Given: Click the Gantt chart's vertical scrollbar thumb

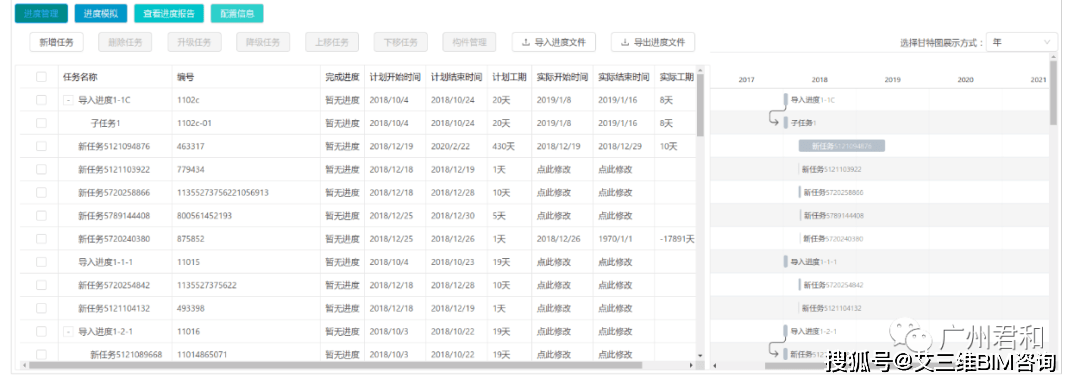Looking at the screenshot, I should click(x=1053, y=93).
